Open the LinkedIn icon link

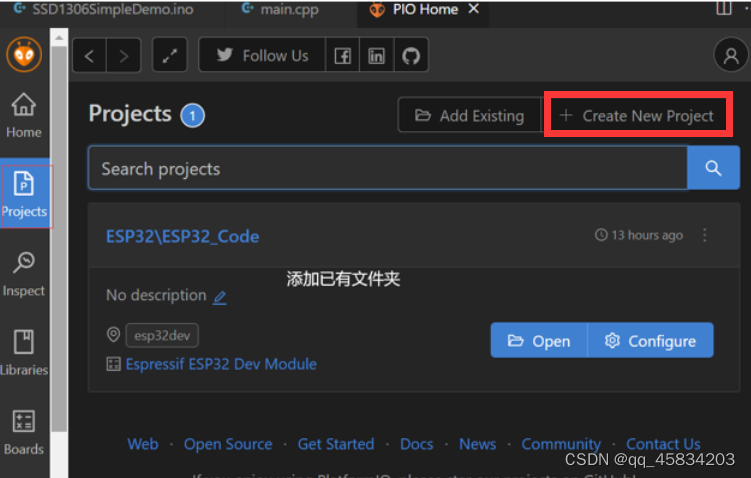[376, 56]
